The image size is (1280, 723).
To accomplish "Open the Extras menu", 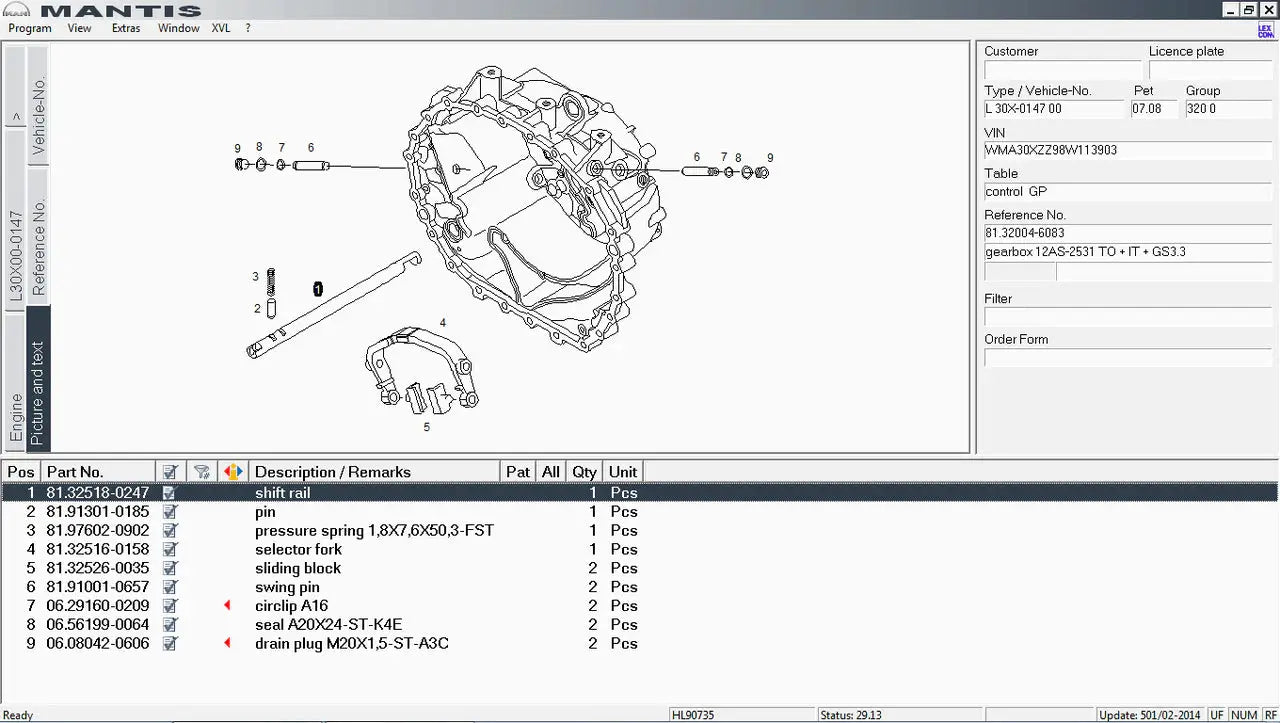I will tap(126, 28).
